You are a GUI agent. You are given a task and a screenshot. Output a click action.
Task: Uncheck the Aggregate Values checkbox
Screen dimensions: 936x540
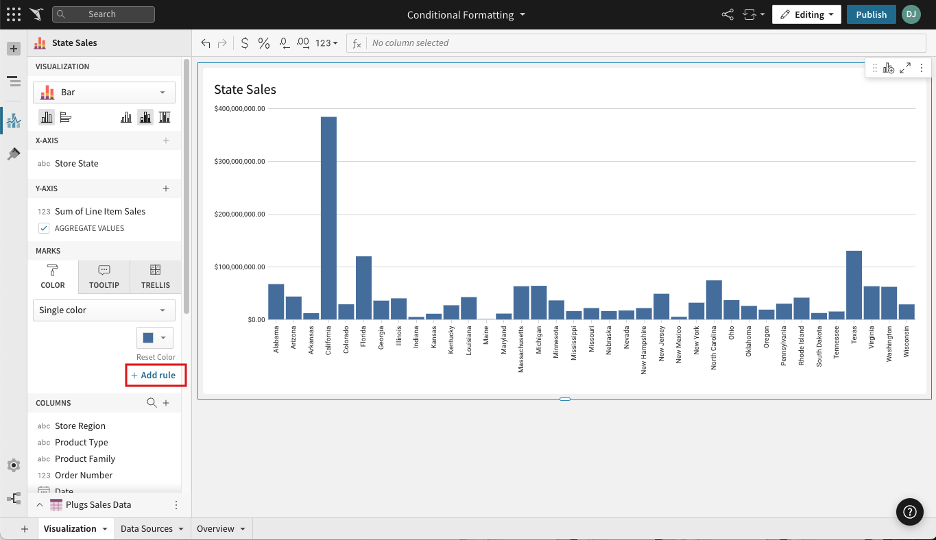[x=44, y=228]
